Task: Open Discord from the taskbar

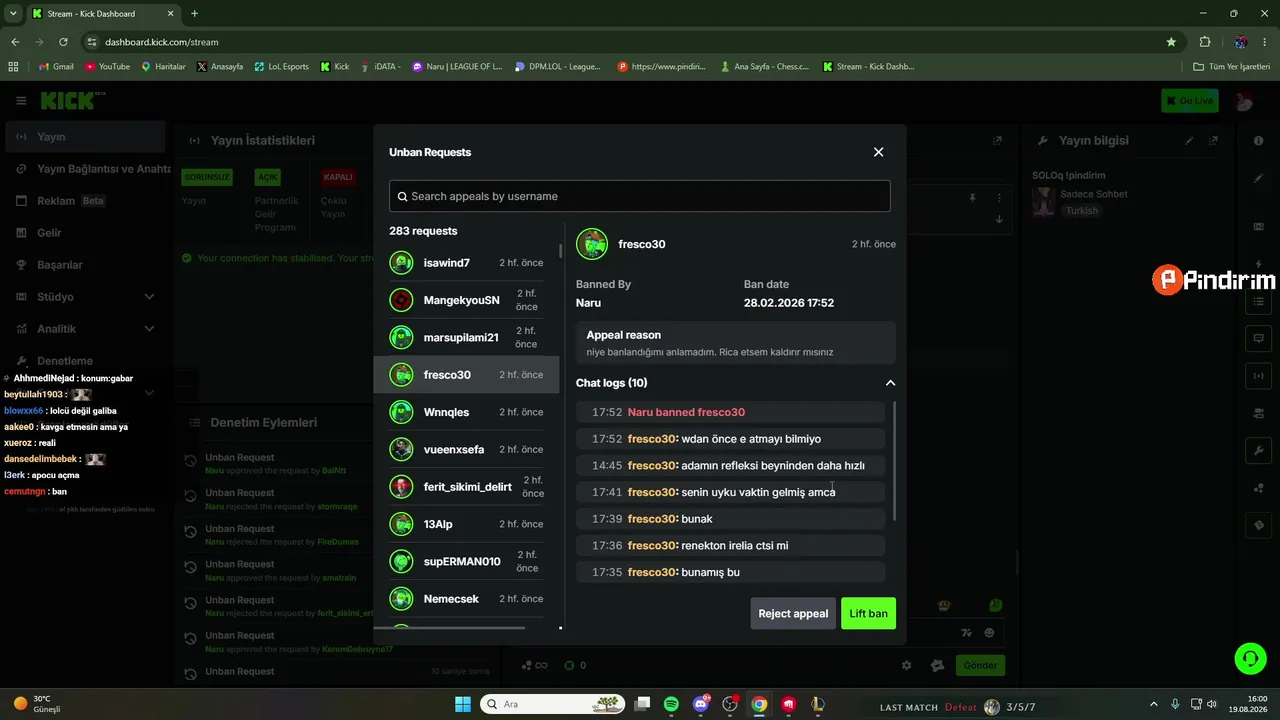Action: 701,704
